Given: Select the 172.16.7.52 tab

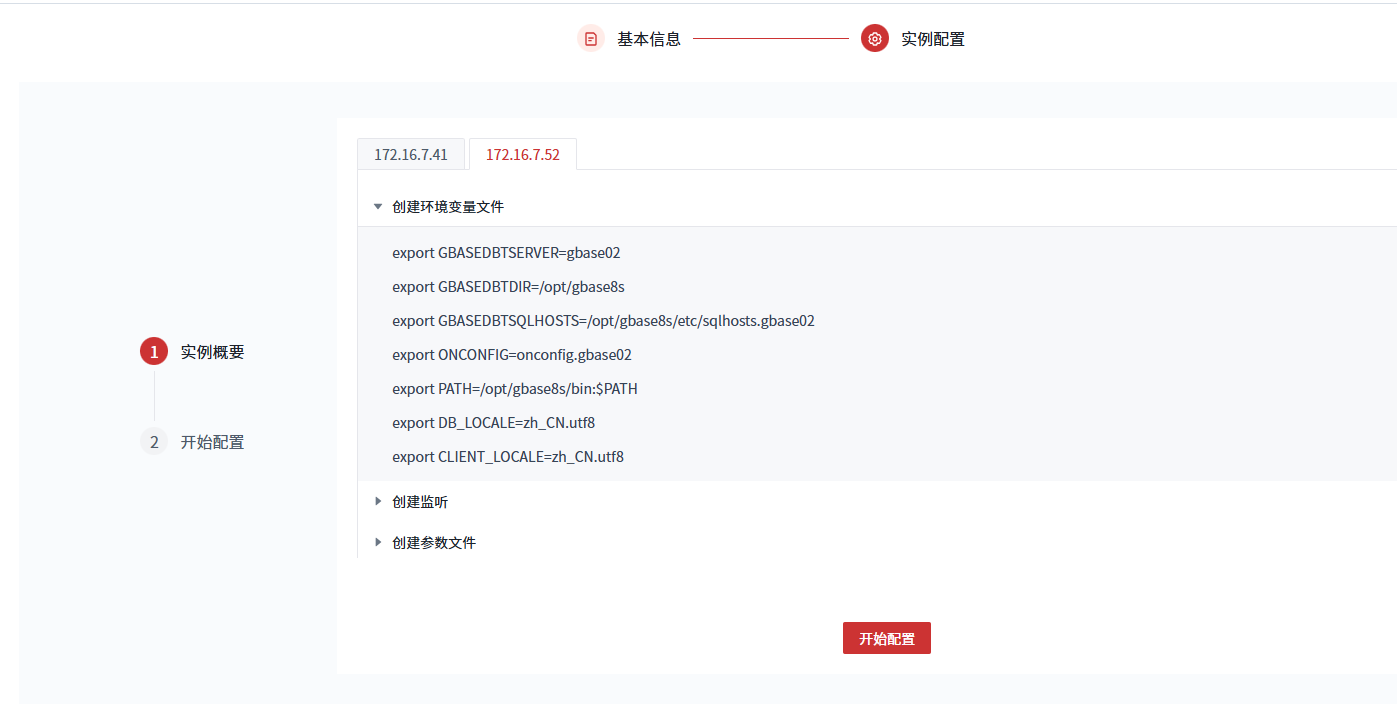Looking at the screenshot, I should coord(522,155).
